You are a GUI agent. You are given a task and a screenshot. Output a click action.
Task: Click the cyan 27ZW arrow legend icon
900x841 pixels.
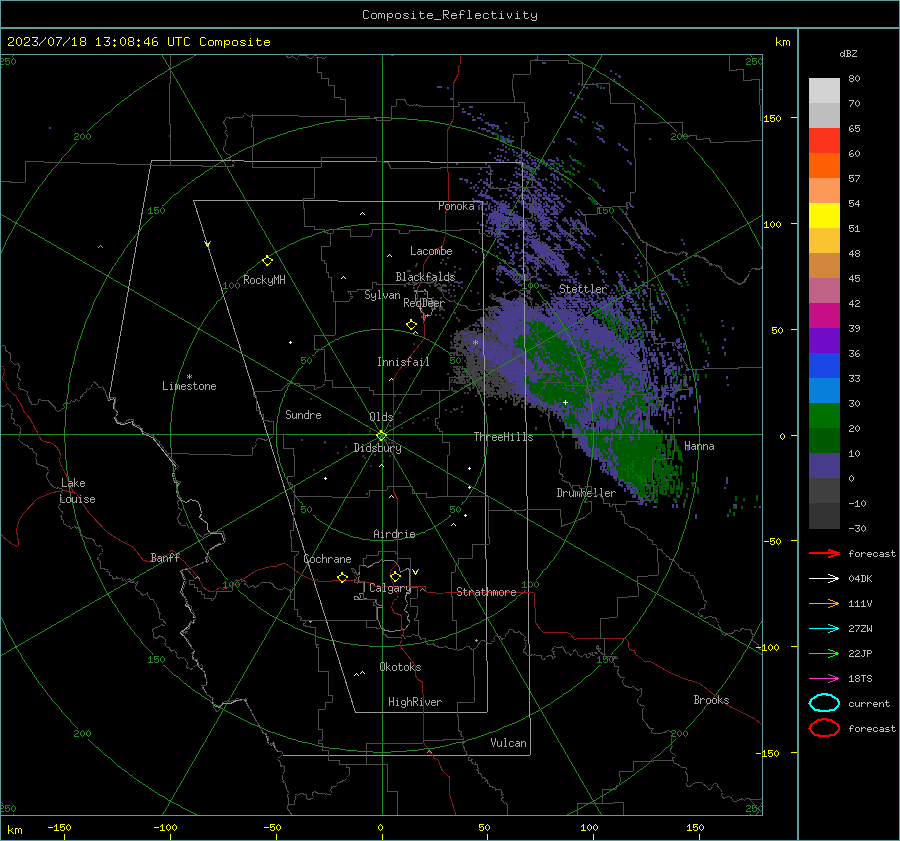pos(824,629)
